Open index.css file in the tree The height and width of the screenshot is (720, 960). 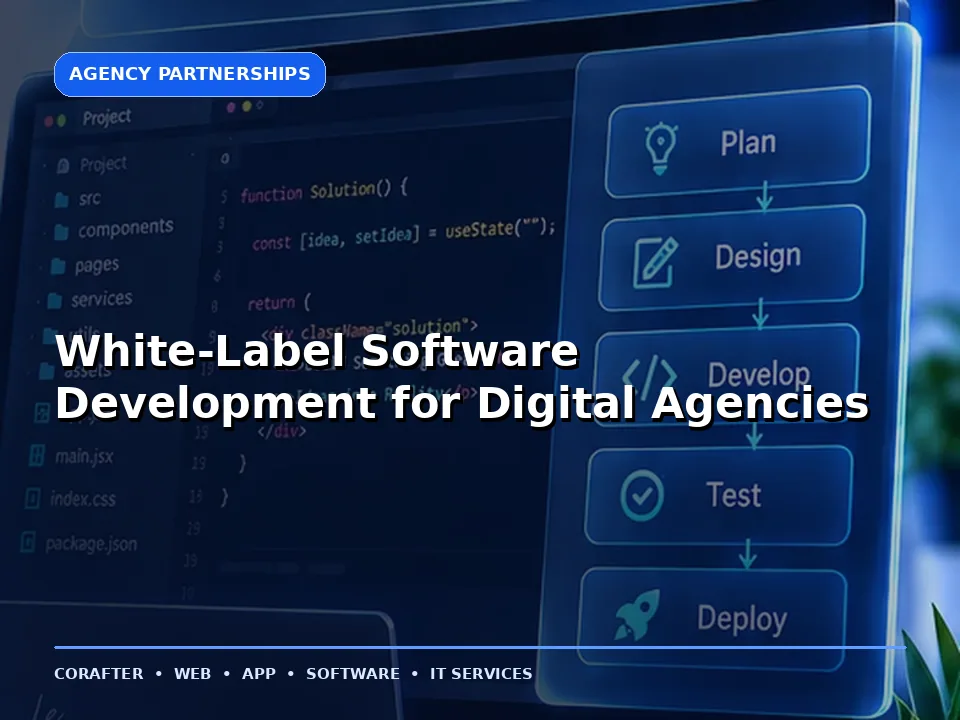click(x=83, y=499)
